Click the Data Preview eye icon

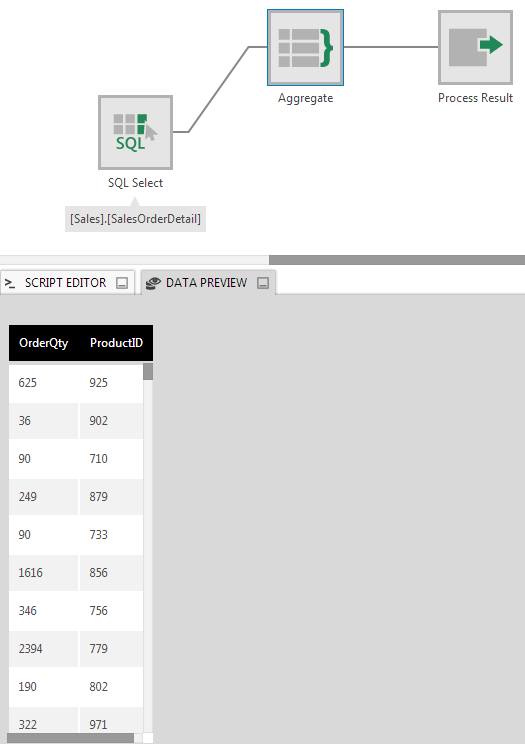(153, 283)
